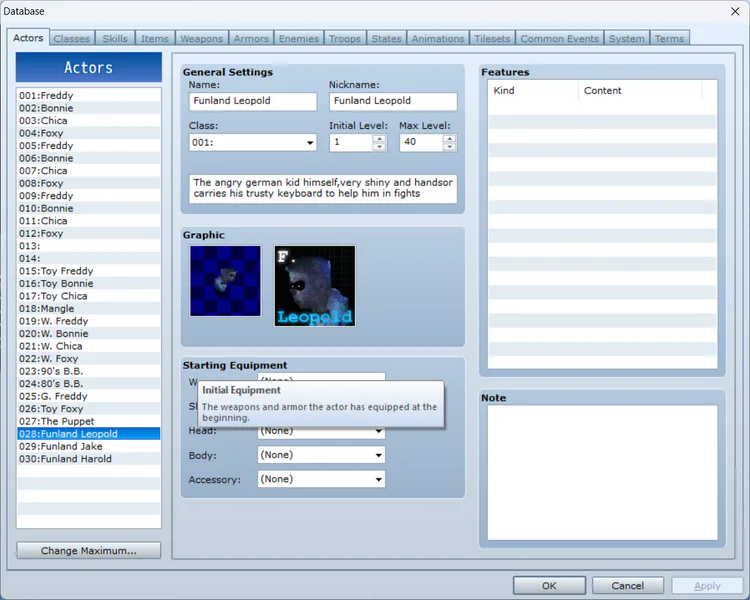
Task: Click the Cancel button
Action: 628,586
